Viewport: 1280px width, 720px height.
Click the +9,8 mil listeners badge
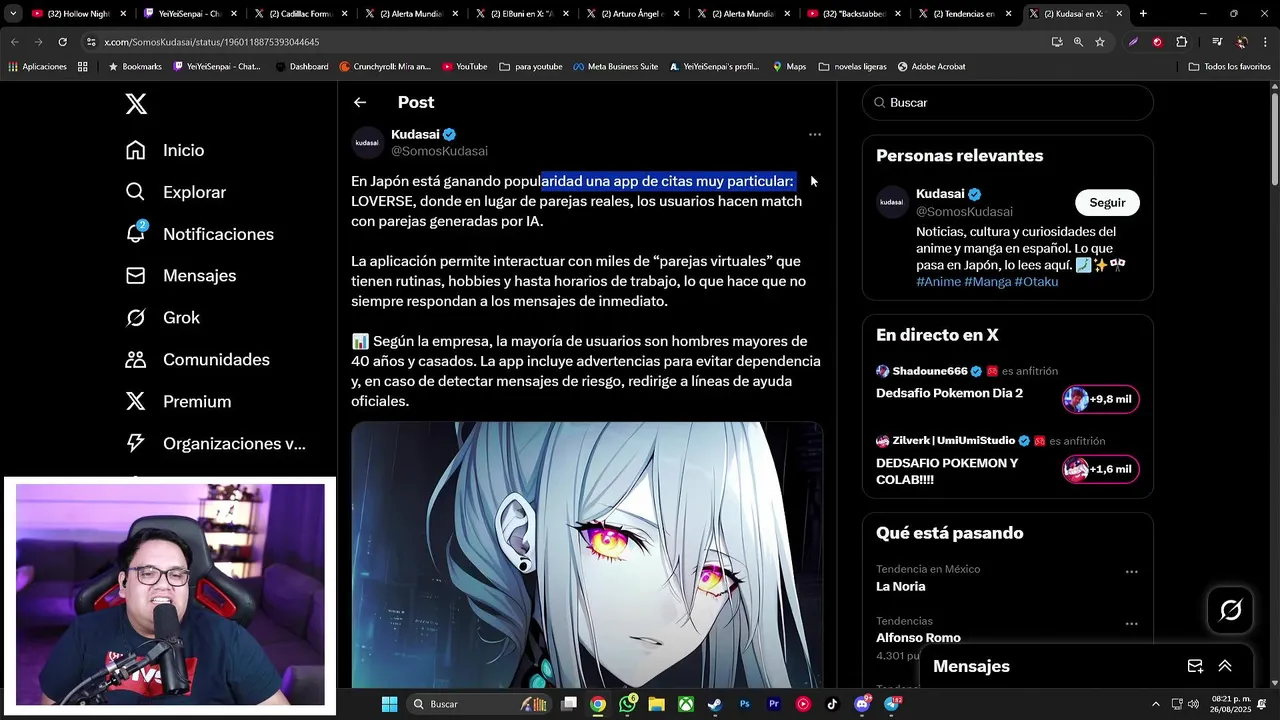[x=1100, y=399]
